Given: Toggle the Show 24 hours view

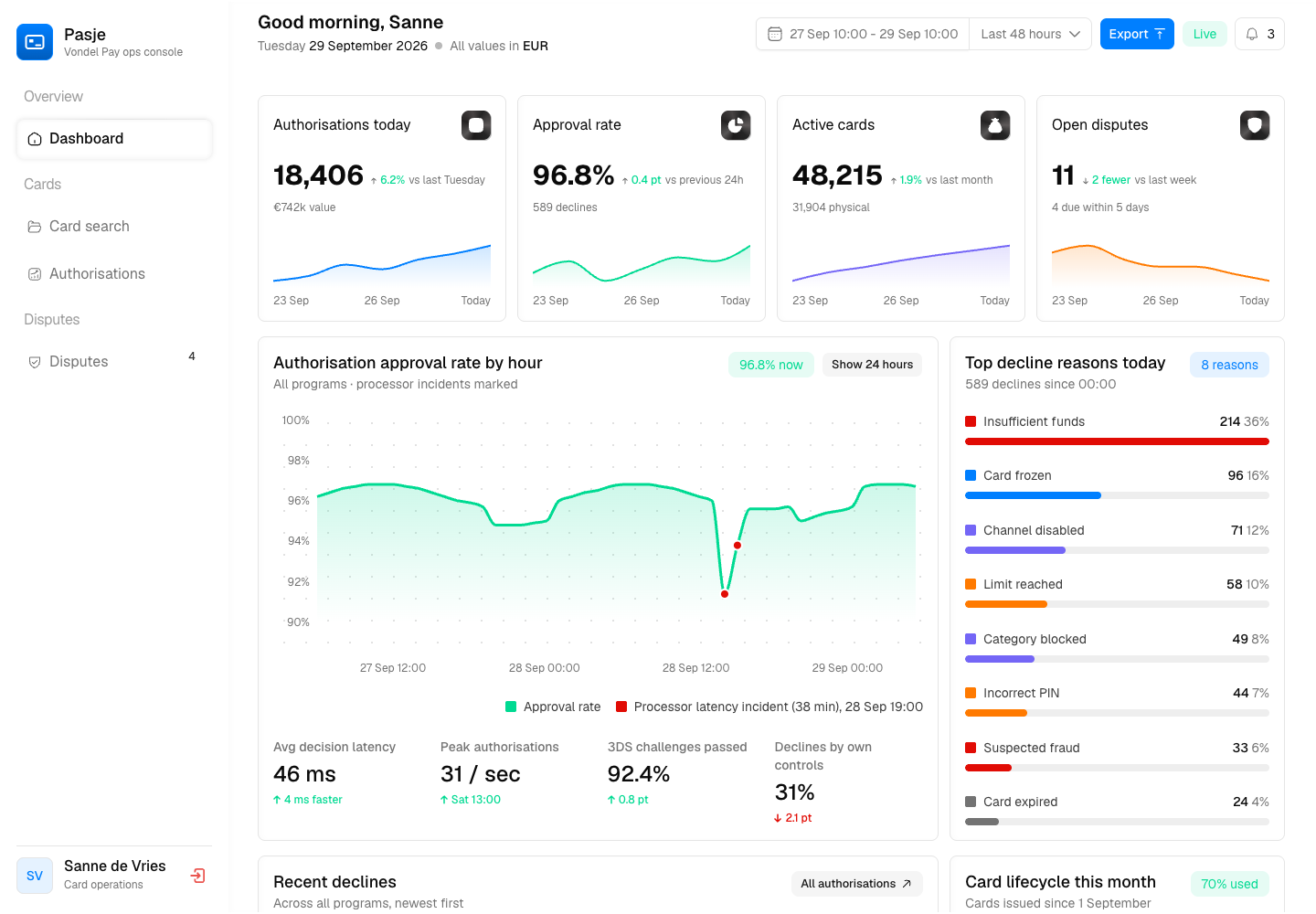Looking at the screenshot, I should pos(872,365).
